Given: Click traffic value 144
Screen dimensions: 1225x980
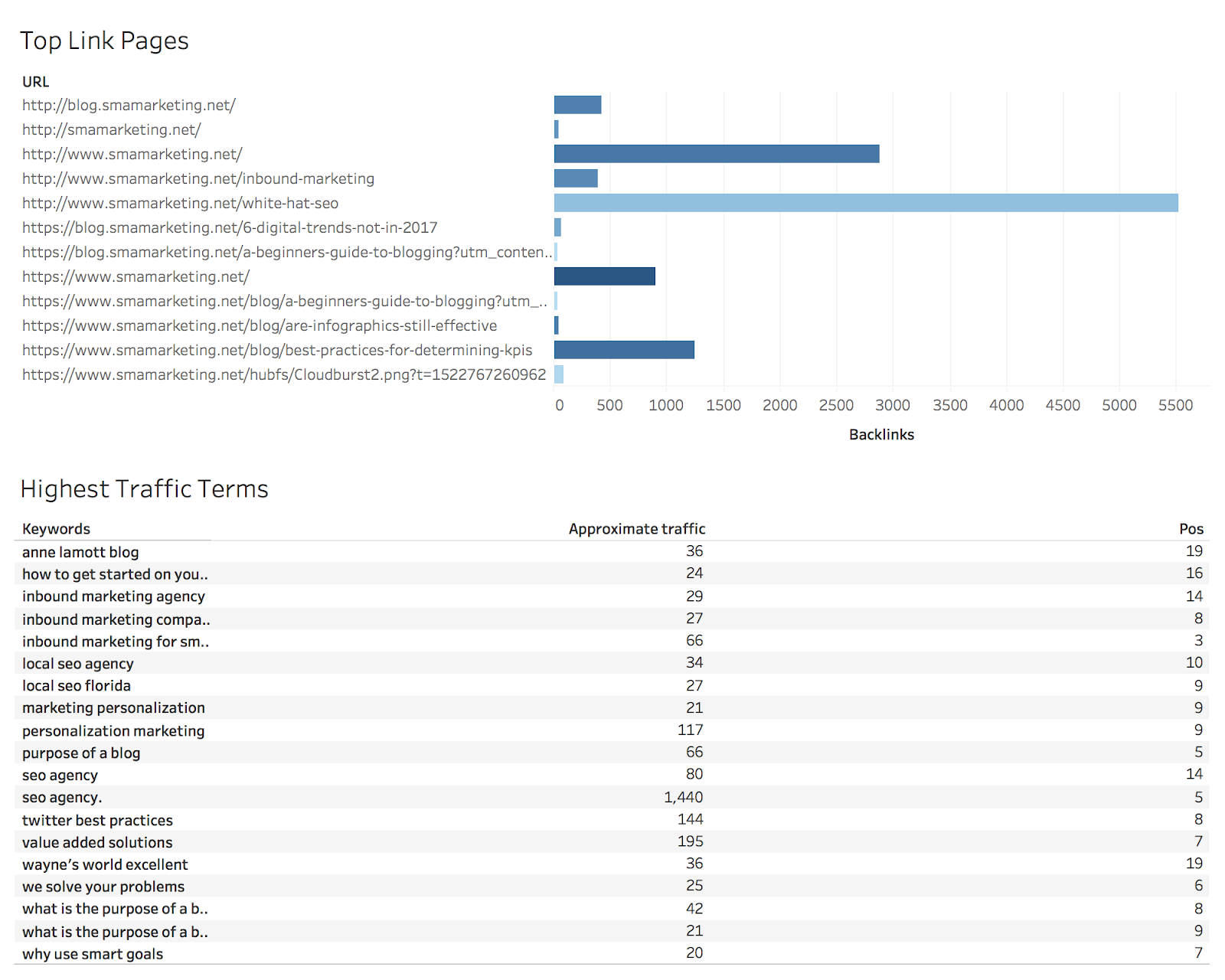Looking at the screenshot, I should pos(691,819).
